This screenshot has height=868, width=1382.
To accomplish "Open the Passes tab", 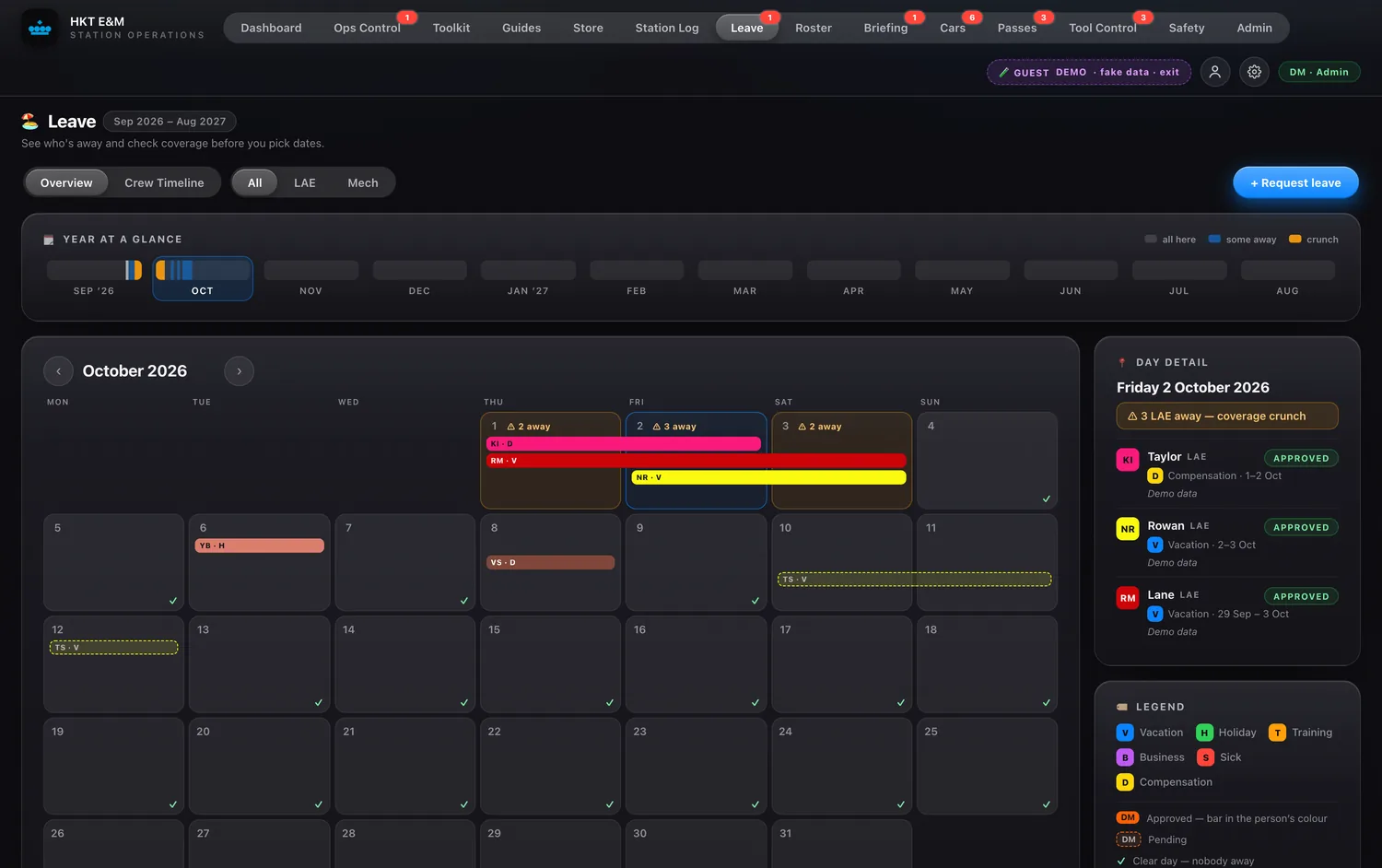I will pos(1017,28).
